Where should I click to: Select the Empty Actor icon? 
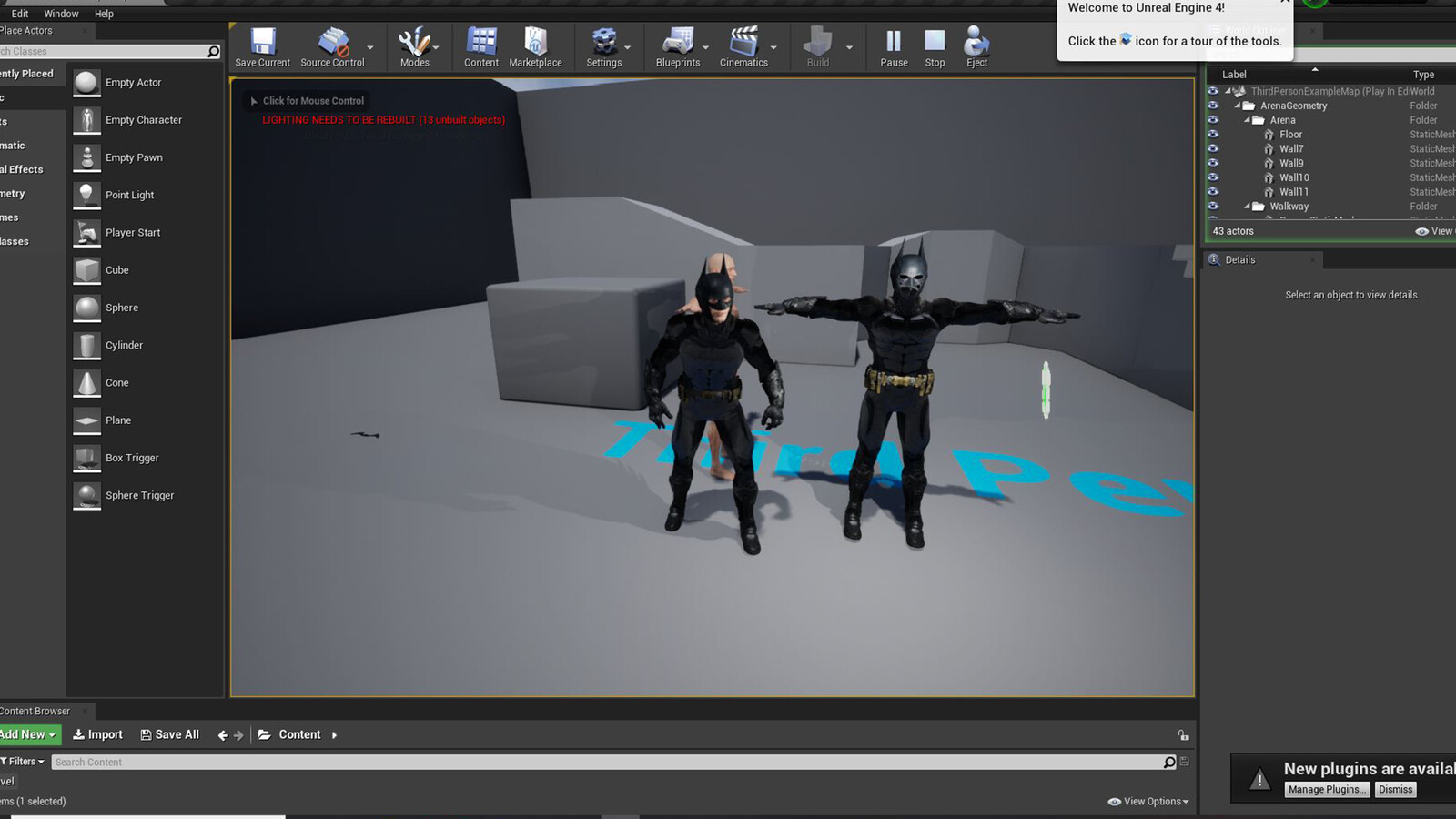[86, 83]
